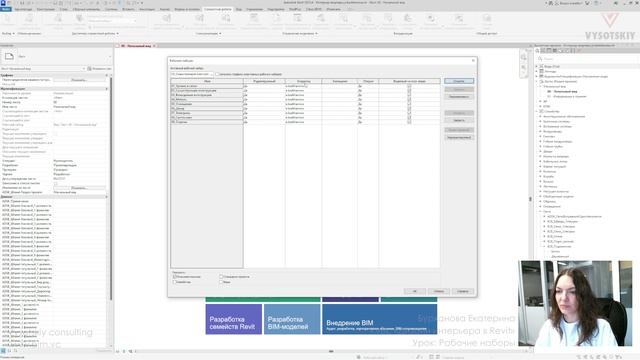Click the Создать button in Worksets dialog
The height and width of the screenshot is (360, 640).
point(459,81)
